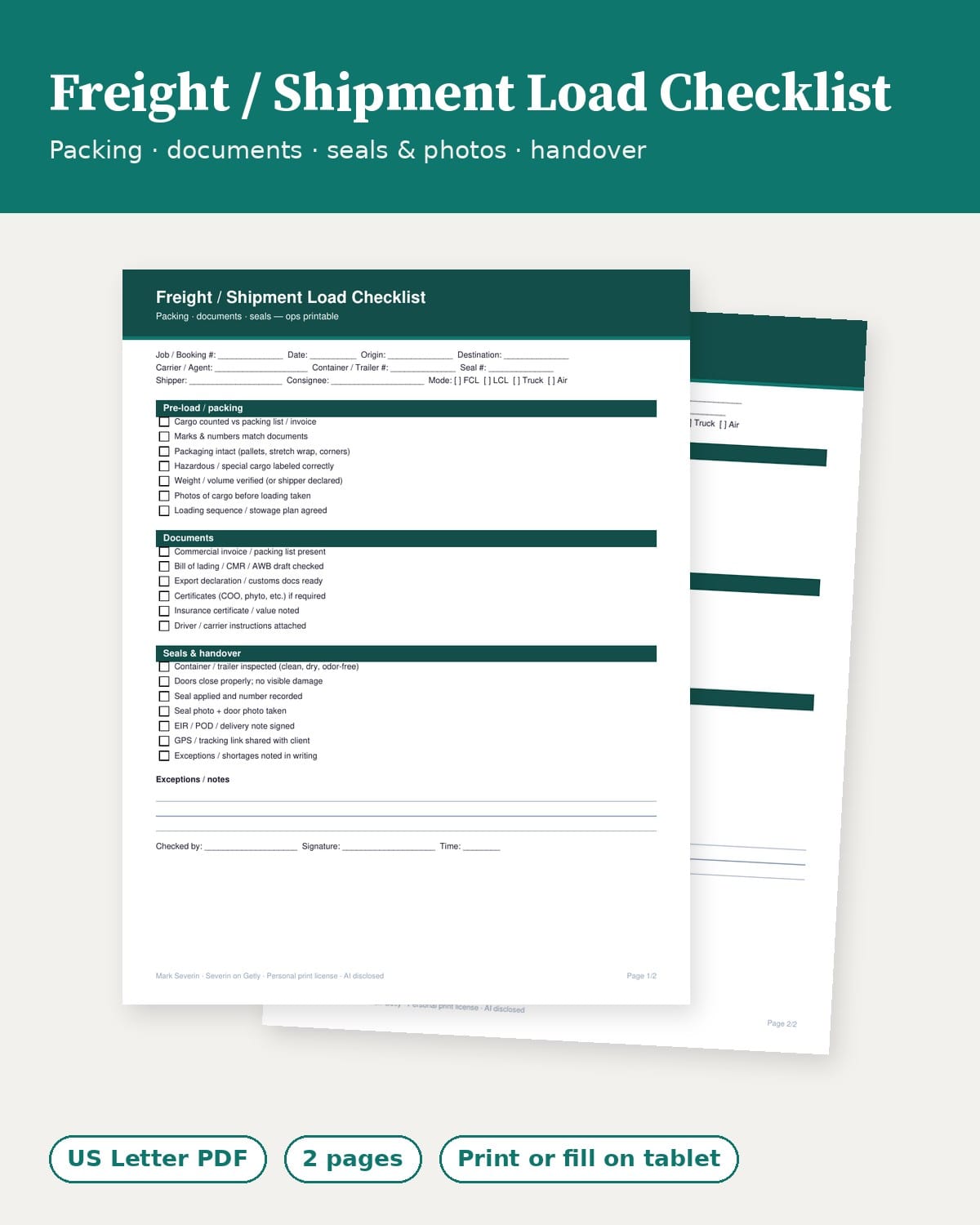Check 'Seal applied and number recorded' box

coord(164,697)
